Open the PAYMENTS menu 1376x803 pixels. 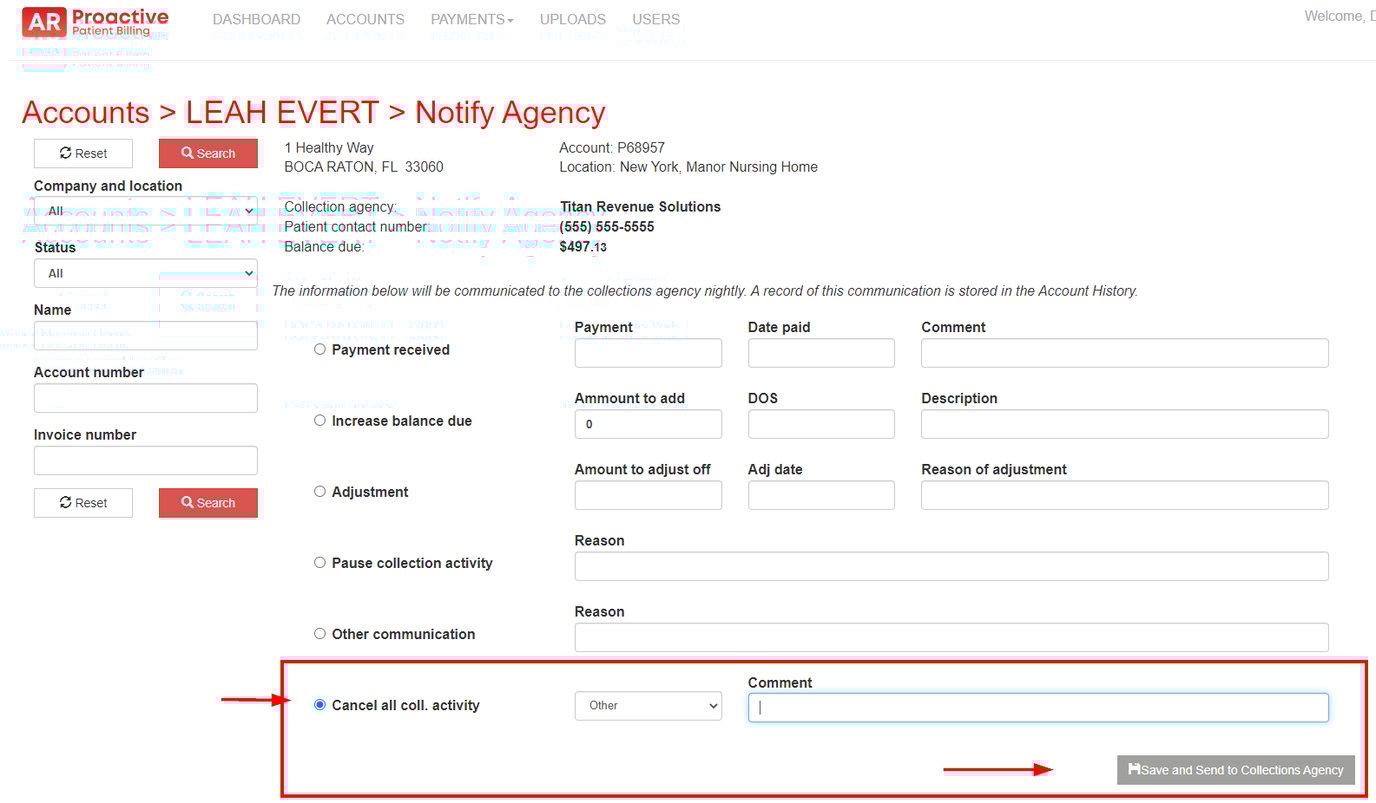[470, 18]
